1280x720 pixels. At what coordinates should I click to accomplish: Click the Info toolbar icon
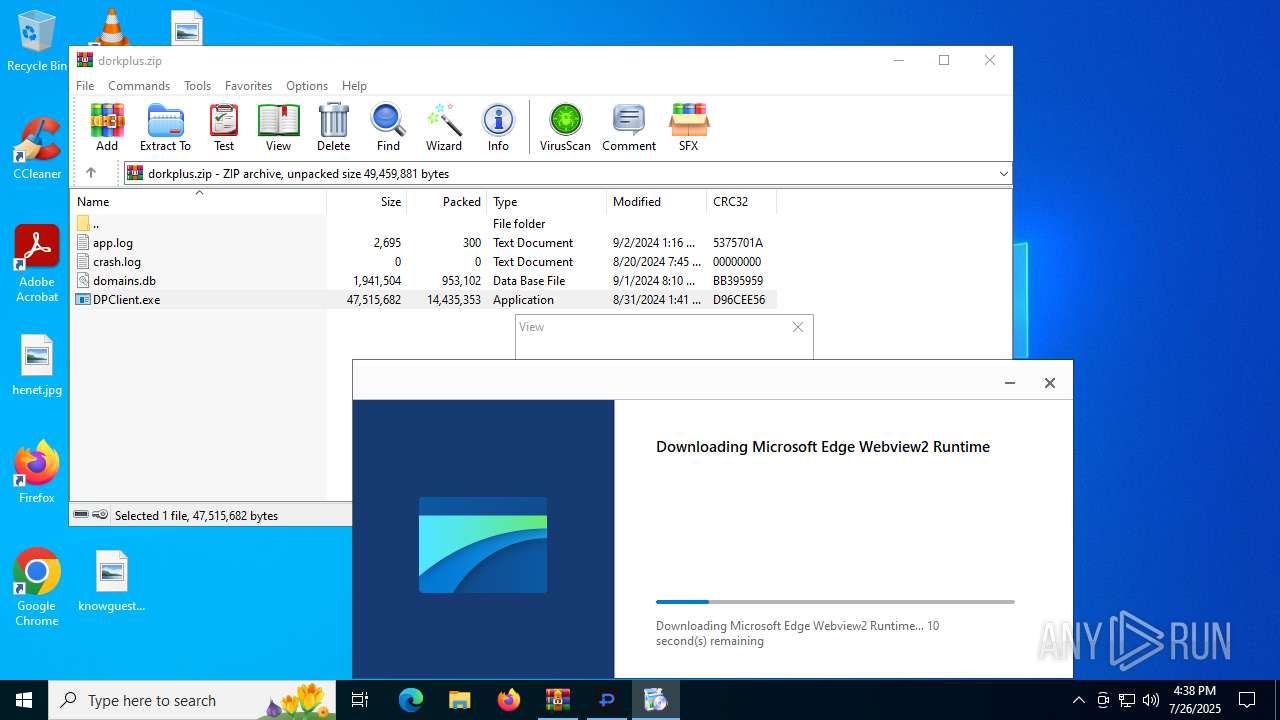[498, 127]
